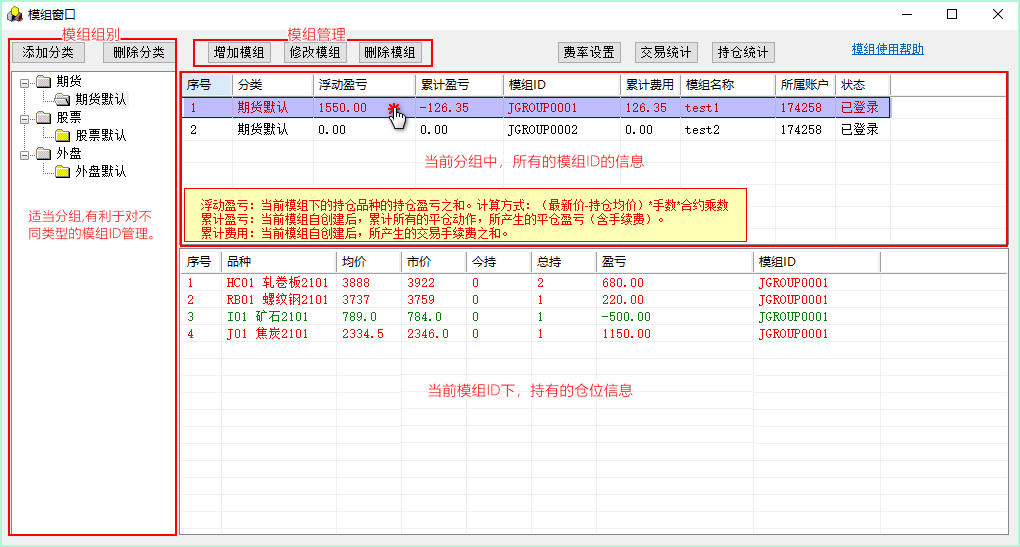Click profit value 680.00
The image size is (1020, 547).
[623, 283]
